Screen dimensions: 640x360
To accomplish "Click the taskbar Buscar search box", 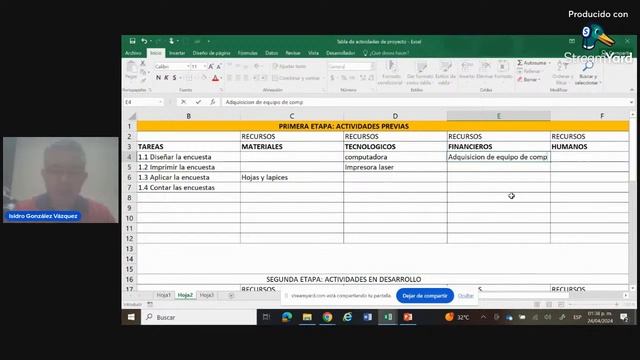I will [x=199, y=317].
